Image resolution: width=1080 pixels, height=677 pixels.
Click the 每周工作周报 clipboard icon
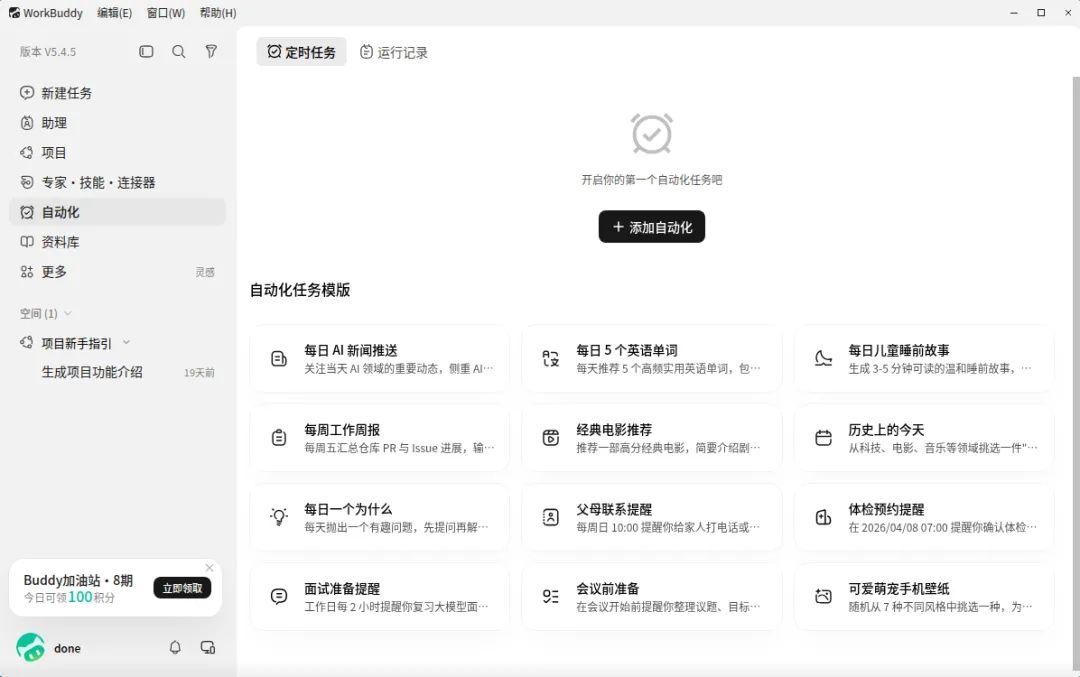tap(279, 438)
